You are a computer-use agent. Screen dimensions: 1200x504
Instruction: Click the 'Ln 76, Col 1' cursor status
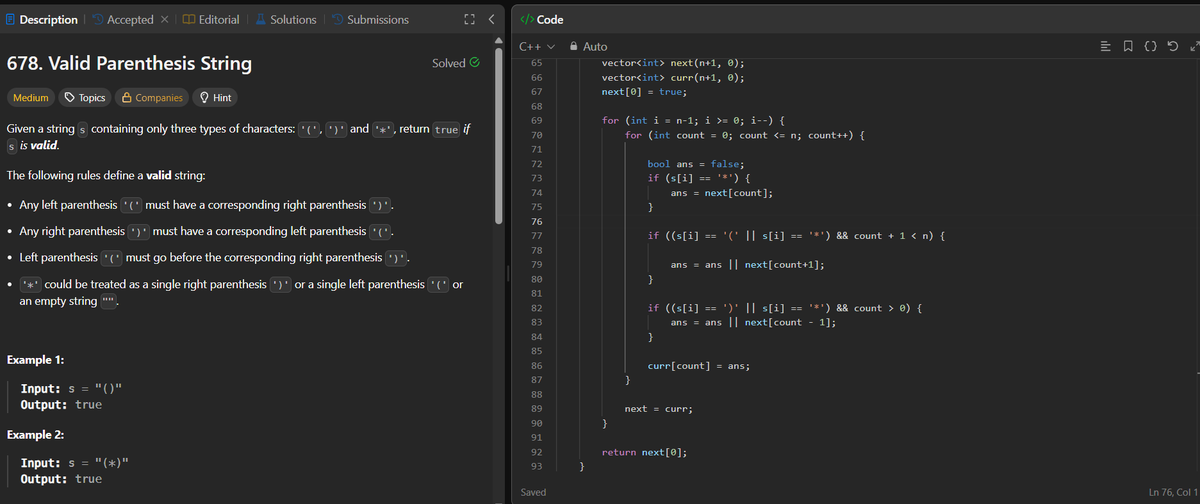click(x=1174, y=492)
